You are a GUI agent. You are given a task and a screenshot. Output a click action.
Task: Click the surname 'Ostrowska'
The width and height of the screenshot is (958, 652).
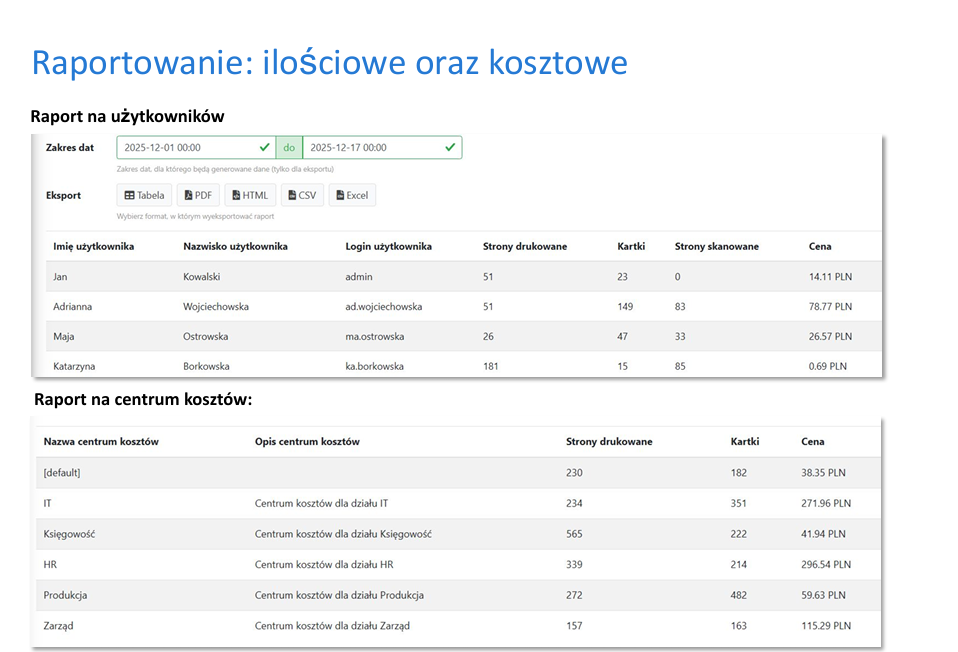[x=205, y=337]
